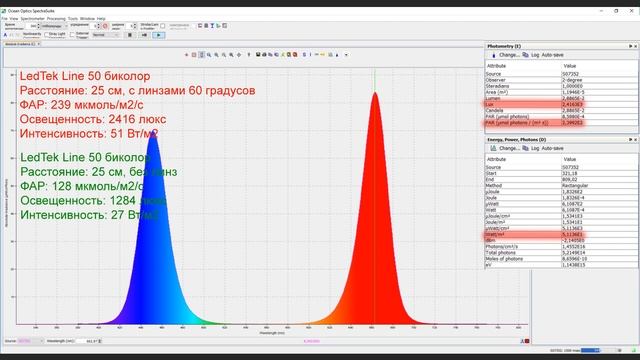Click Change in the Photometry panel
This screenshot has height=360, width=640.
509,55
